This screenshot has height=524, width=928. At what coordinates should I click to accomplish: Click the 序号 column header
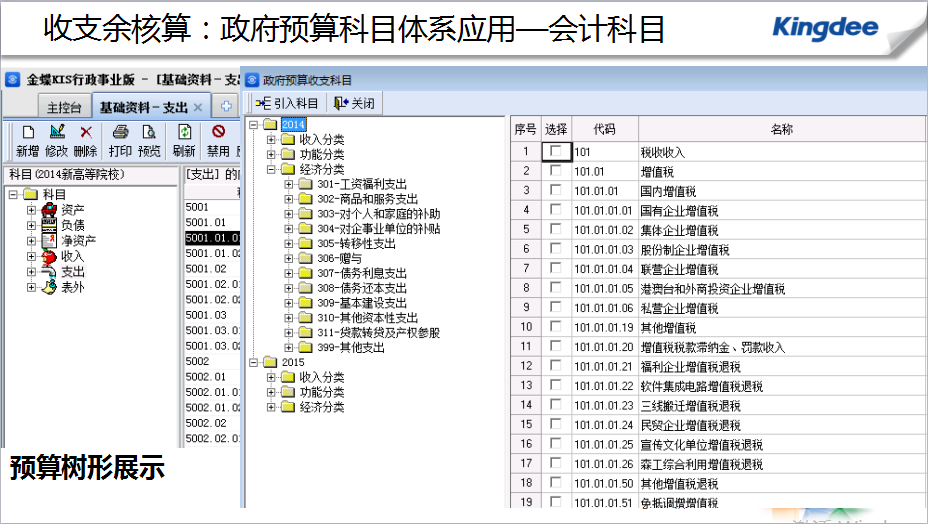click(x=526, y=129)
